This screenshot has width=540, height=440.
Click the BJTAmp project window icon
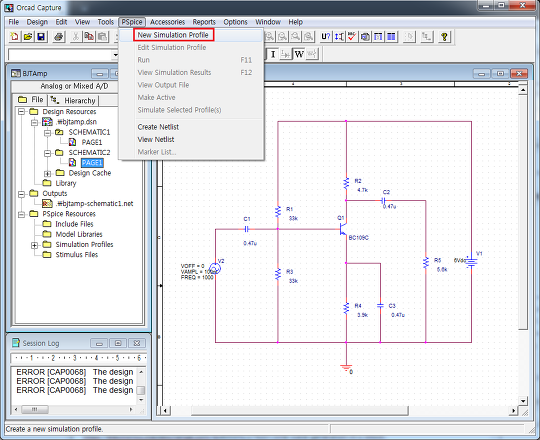pyautogui.click(x=16, y=73)
